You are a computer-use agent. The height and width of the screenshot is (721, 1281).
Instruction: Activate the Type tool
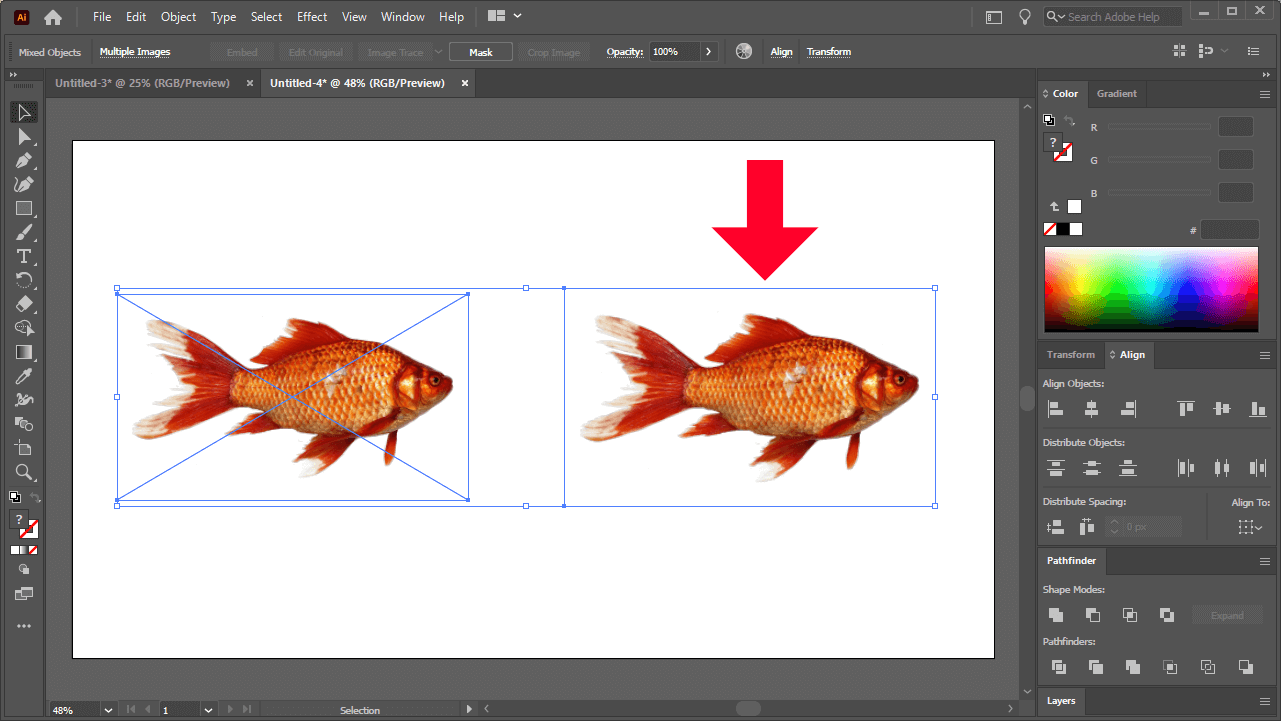24,257
